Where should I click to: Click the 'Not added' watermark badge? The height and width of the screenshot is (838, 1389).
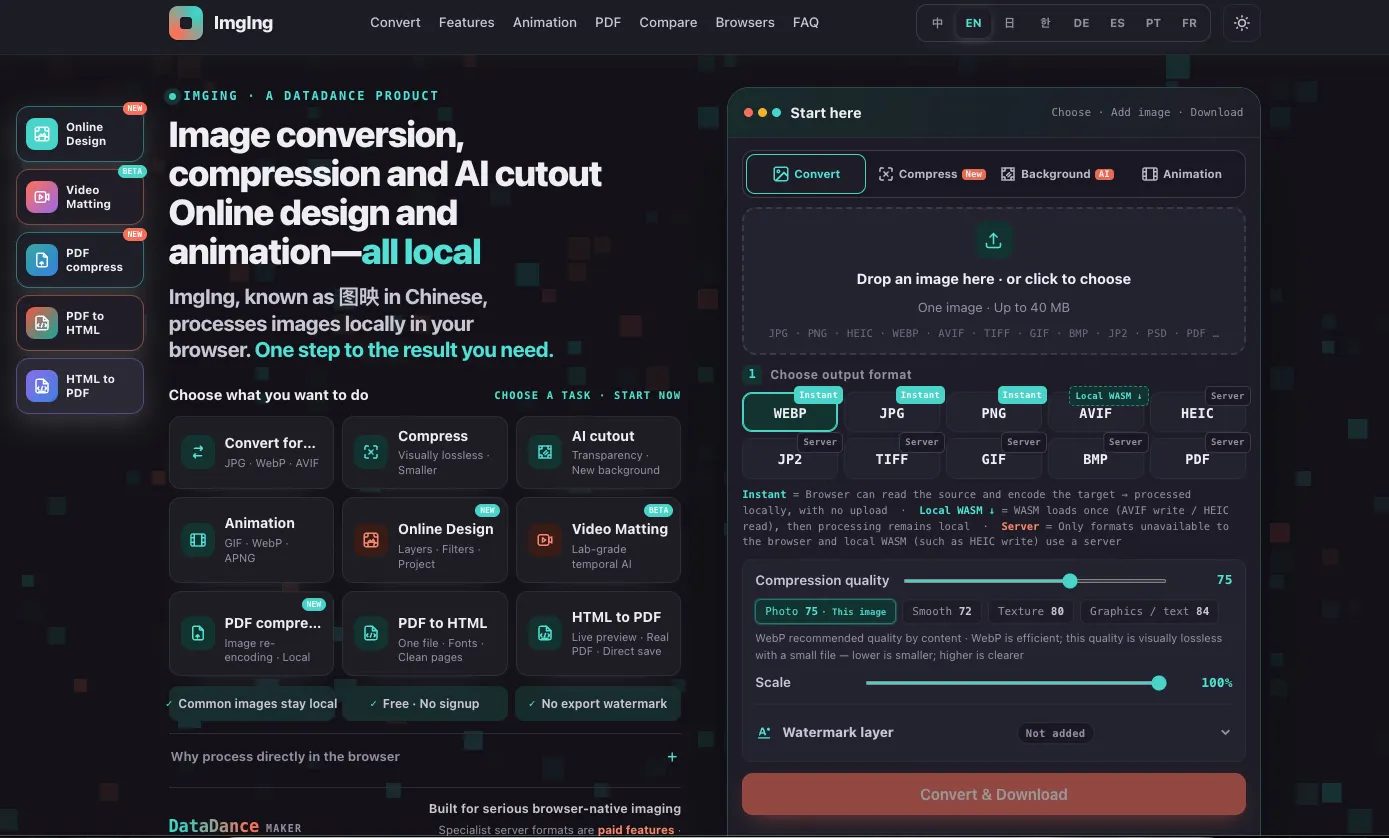pyautogui.click(x=1055, y=733)
